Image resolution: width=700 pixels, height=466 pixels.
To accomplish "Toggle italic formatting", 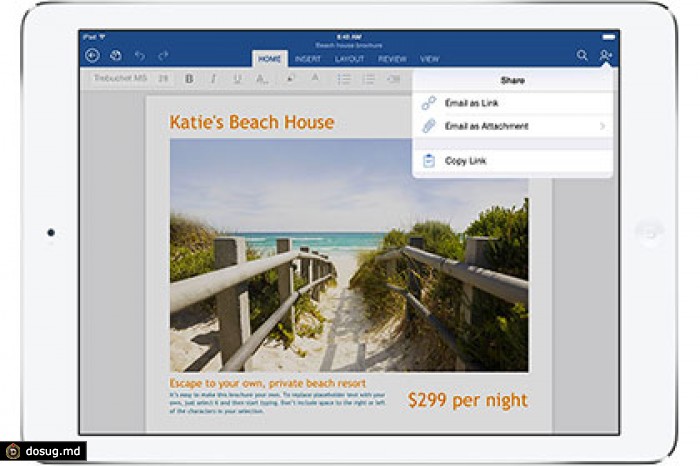I will pyautogui.click(x=212, y=78).
